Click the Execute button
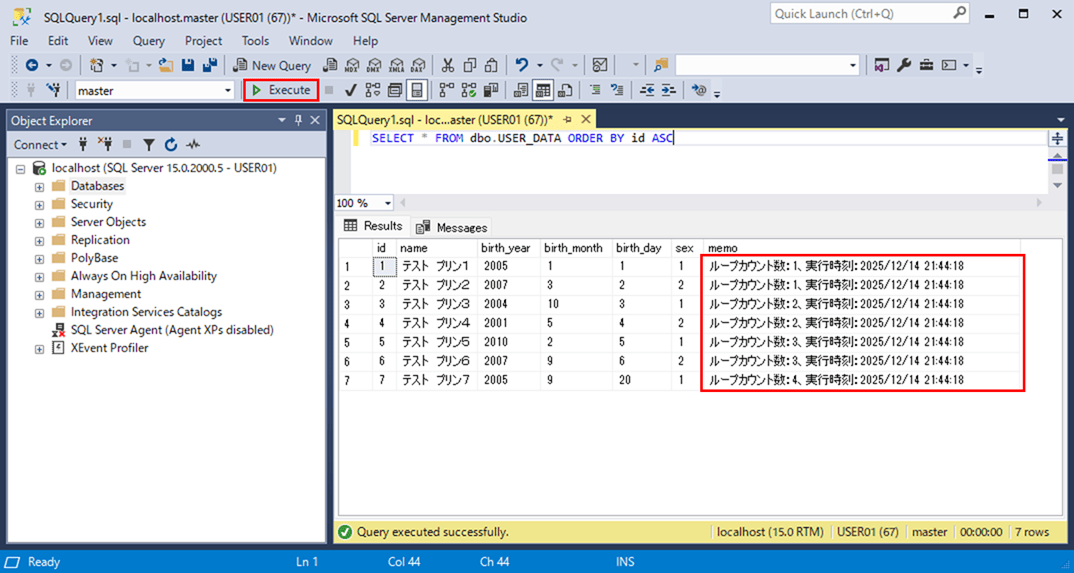The width and height of the screenshot is (1074, 573). (281, 90)
